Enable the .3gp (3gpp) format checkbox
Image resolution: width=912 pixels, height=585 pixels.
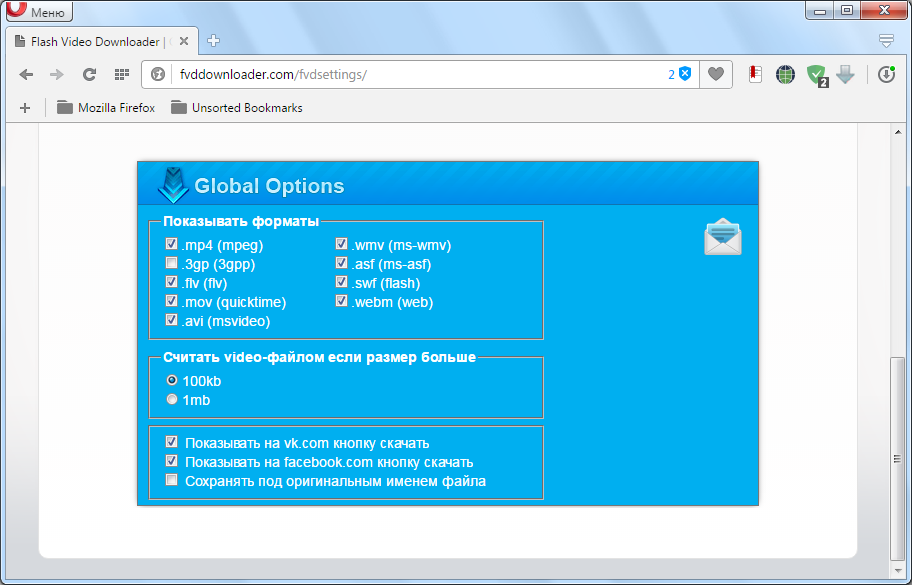pyautogui.click(x=172, y=264)
